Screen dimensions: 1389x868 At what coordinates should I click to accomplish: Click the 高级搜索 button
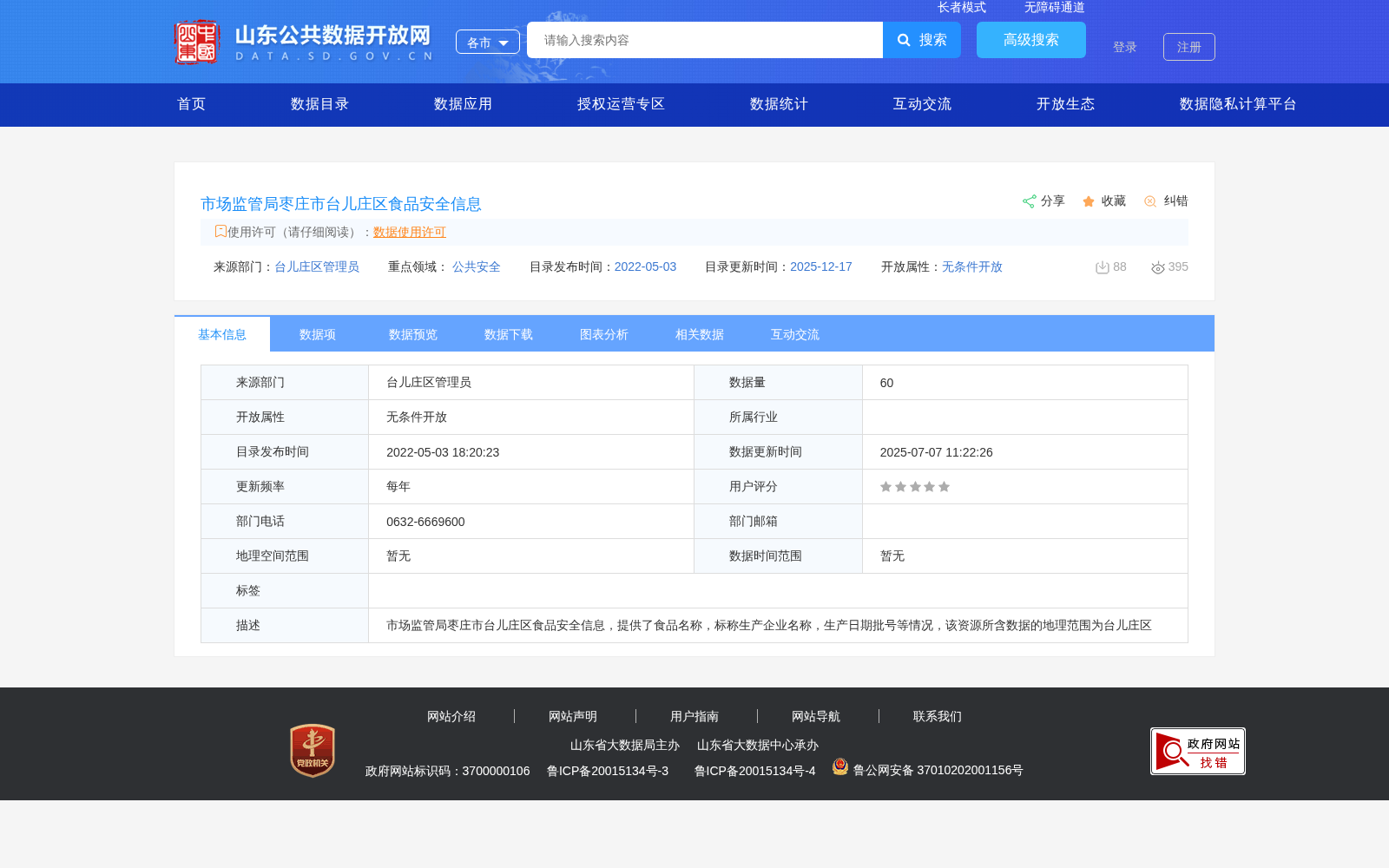pyautogui.click(x=1031, y=40)
